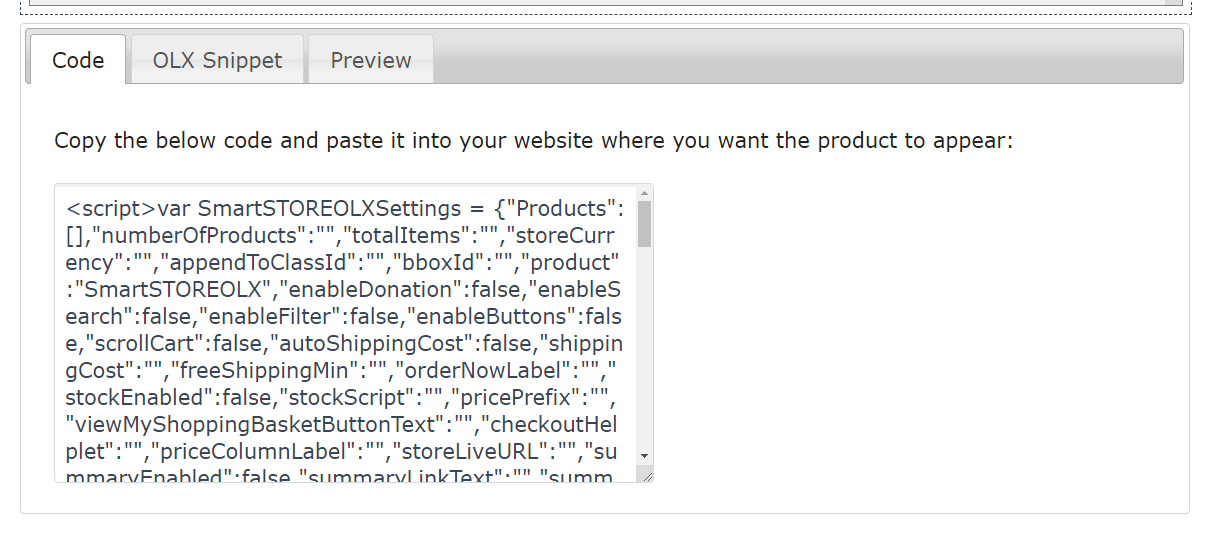Click viewMyShoppingBasketButtonText in the code
This screenshot has width=1207, height=534.
coord(252,425)
